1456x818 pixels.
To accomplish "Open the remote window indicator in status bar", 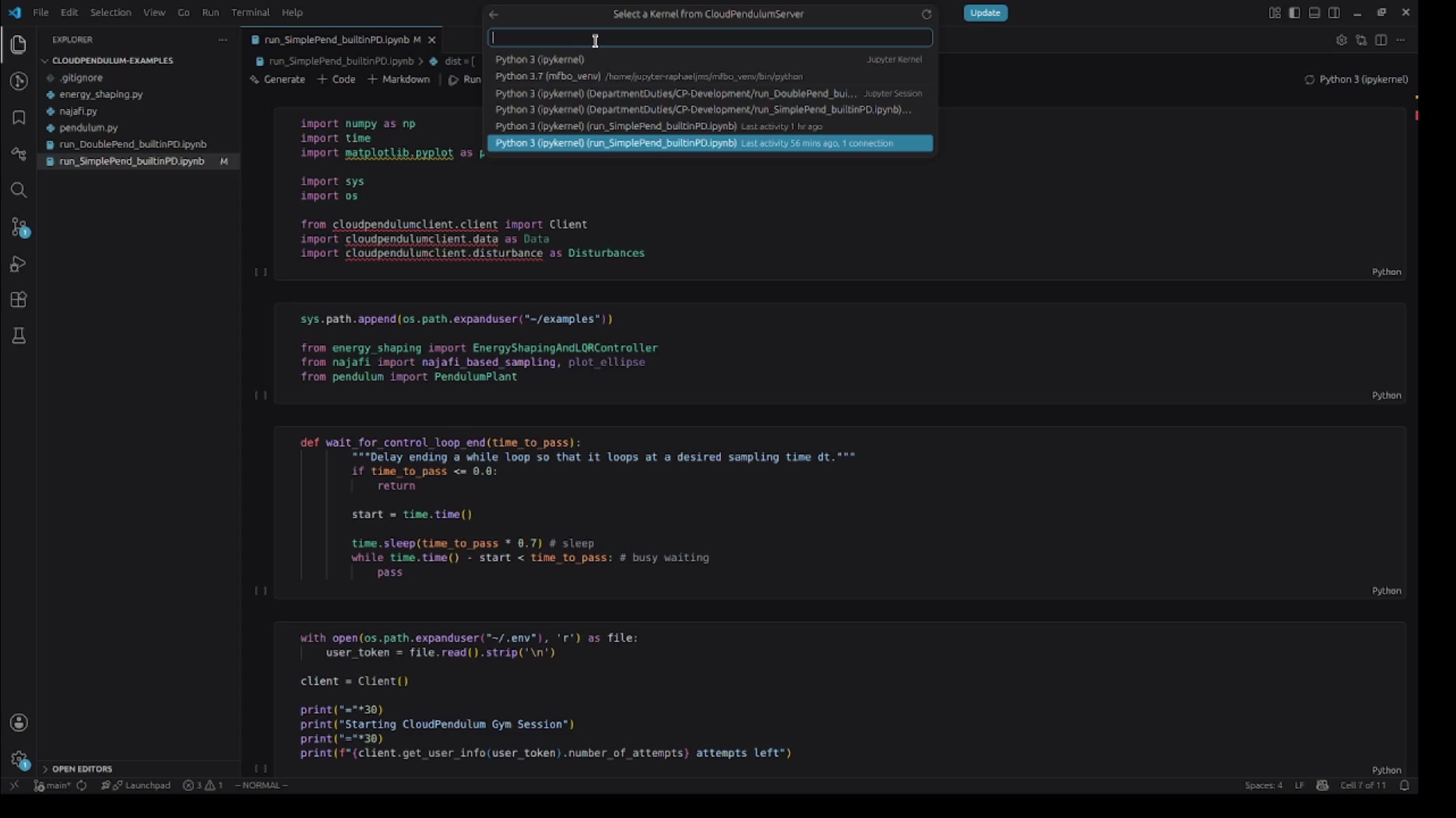I will click(x=14, y=785).
